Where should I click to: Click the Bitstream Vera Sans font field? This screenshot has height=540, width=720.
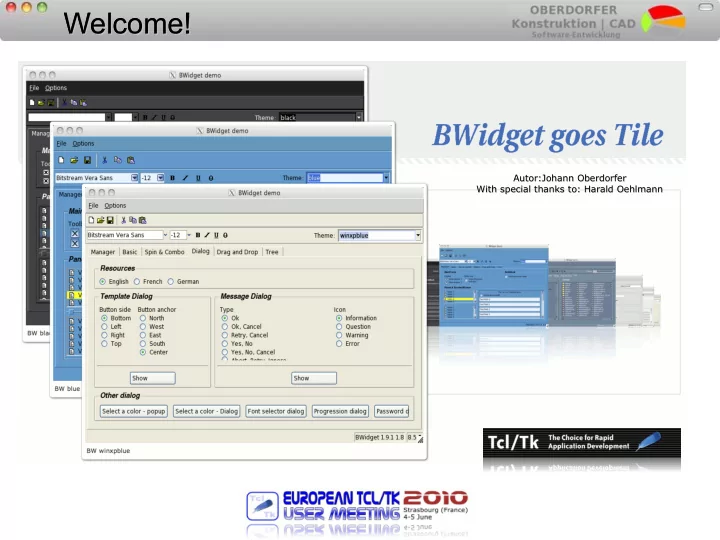pyautogui.click(x=124, y=235)
